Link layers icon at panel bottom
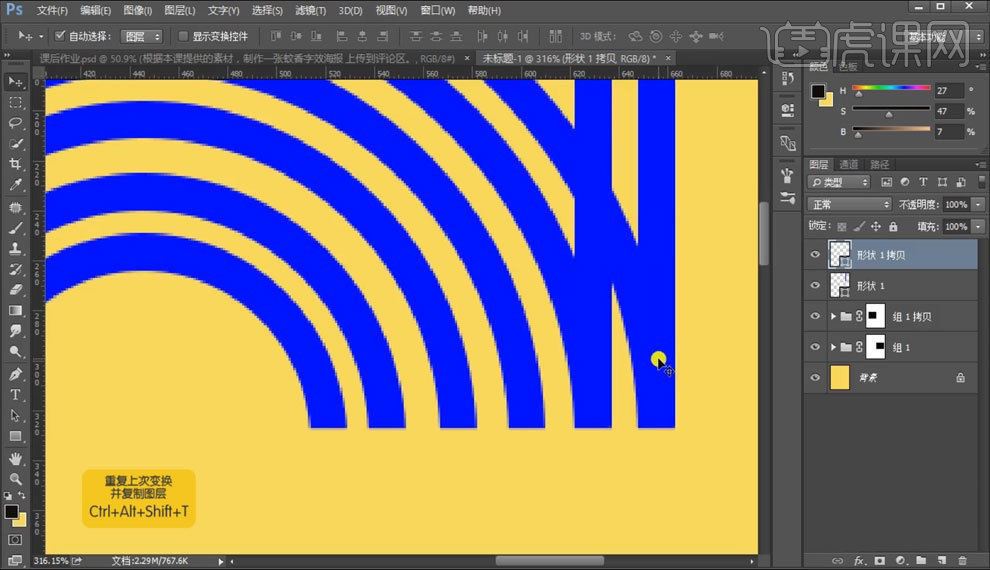 click(838, 561)
